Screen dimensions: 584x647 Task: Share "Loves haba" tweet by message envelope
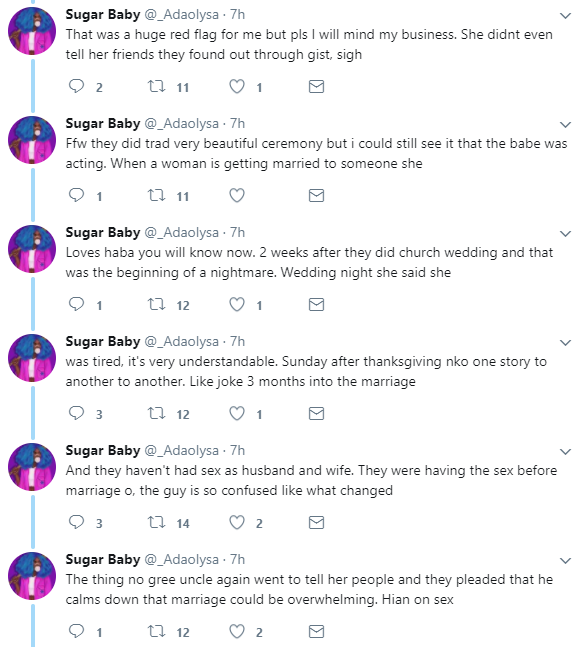(x=317, y=304)
